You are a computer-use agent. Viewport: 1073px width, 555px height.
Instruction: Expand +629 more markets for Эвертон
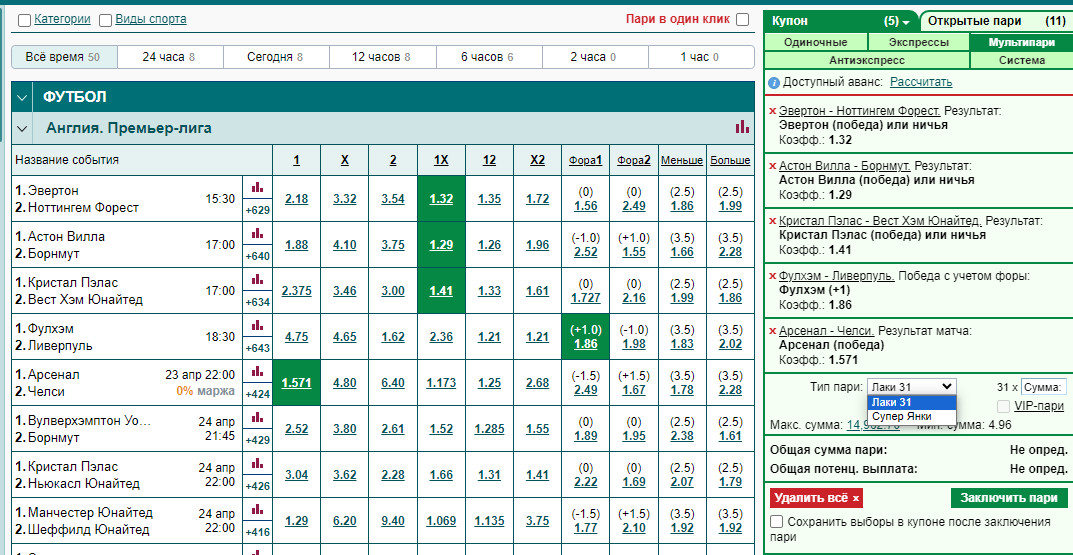(x=257, y=210)
